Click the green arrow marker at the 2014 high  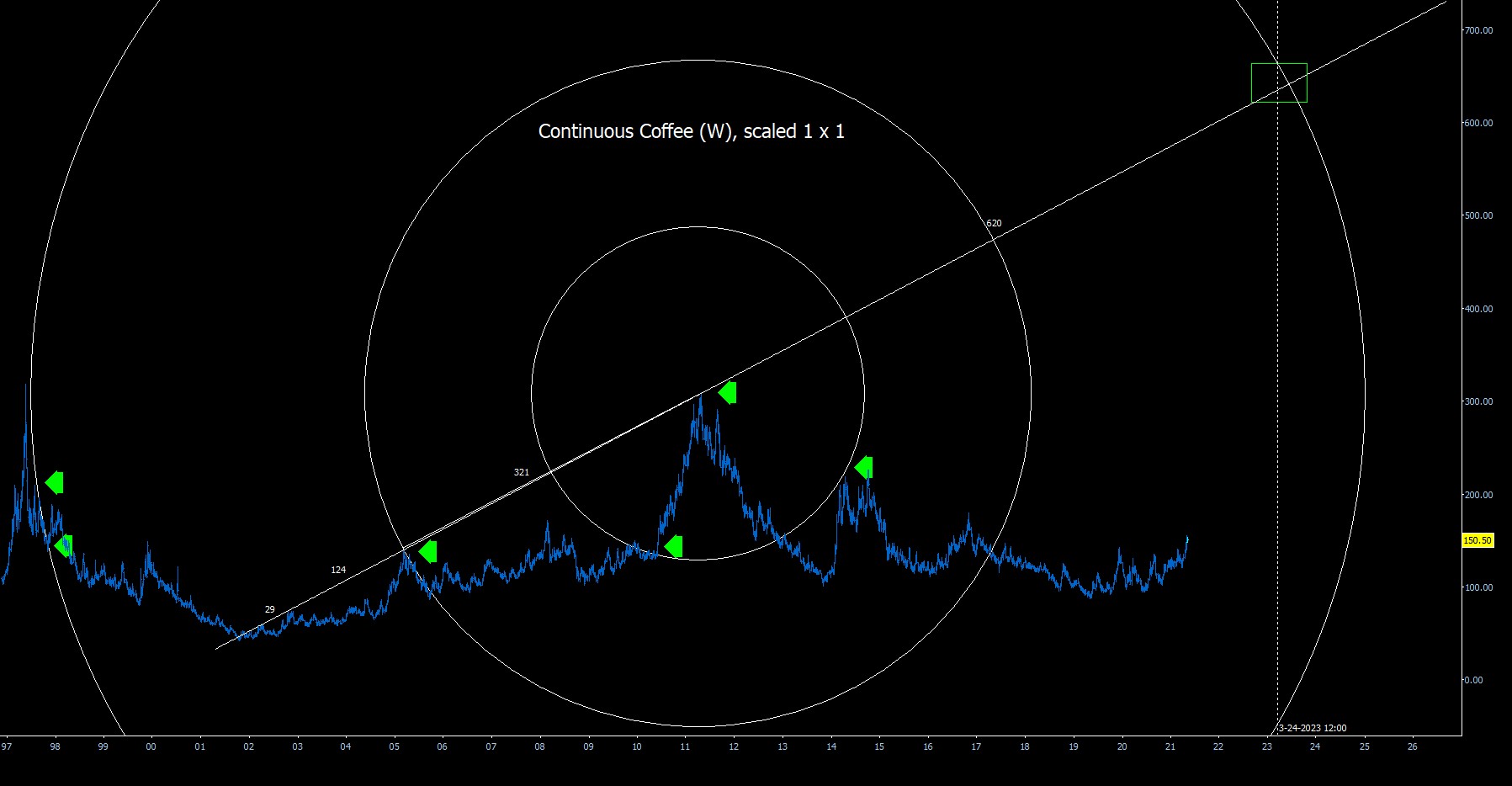point(863,467)
